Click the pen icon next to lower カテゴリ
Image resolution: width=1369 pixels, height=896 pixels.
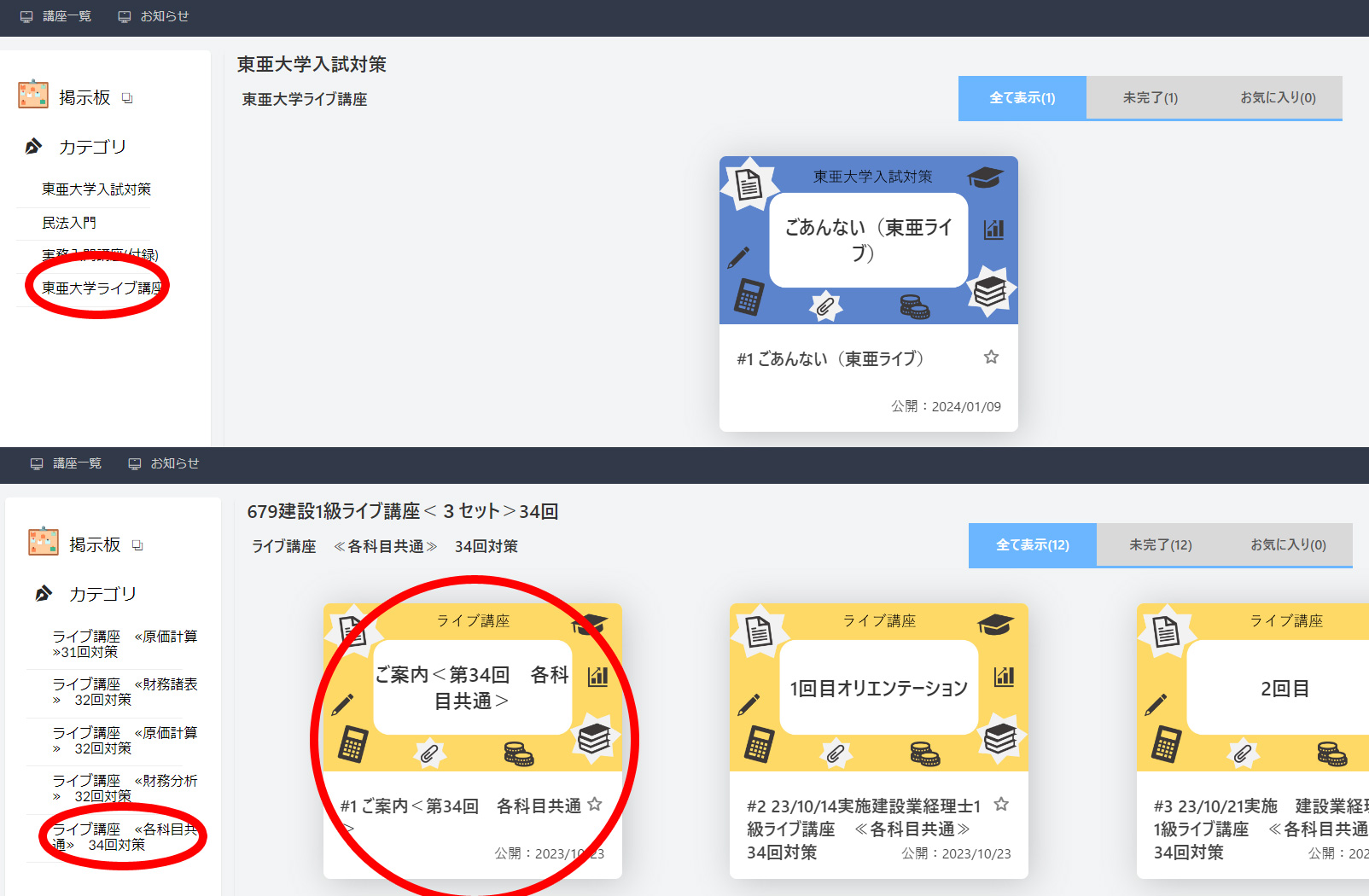point(44,594)
